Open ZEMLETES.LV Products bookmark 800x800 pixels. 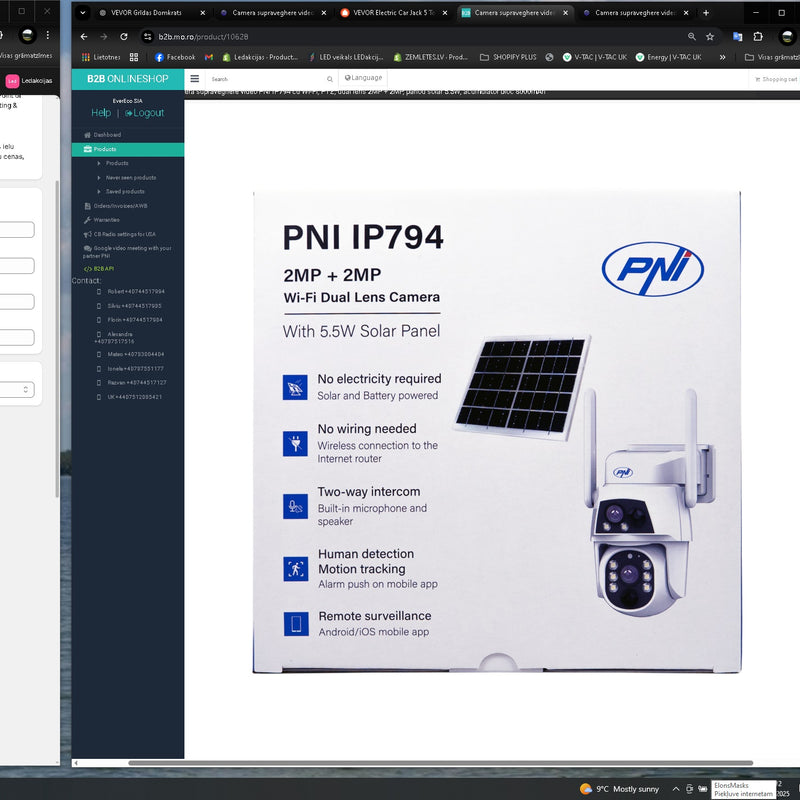431,57
